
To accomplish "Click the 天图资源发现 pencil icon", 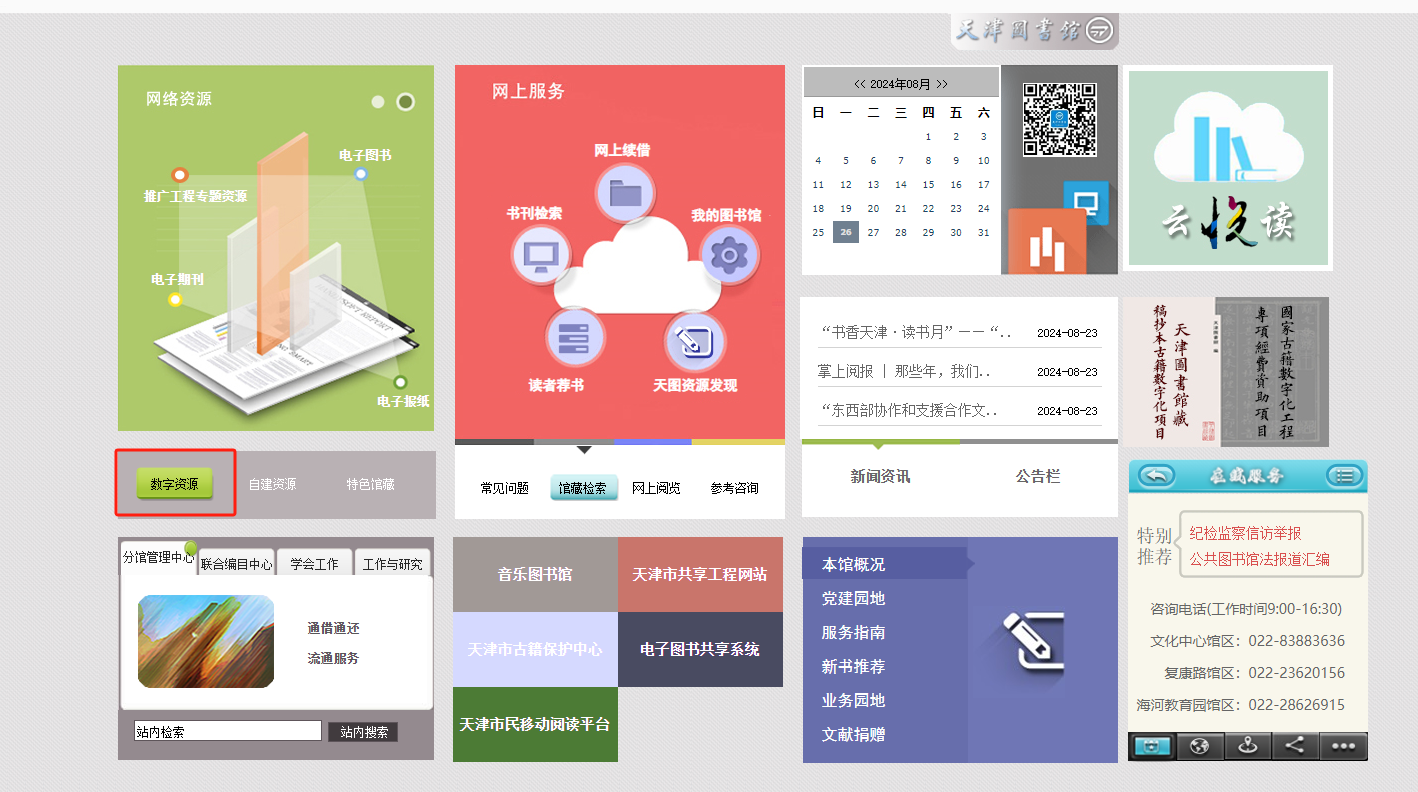I will [694, 341].
